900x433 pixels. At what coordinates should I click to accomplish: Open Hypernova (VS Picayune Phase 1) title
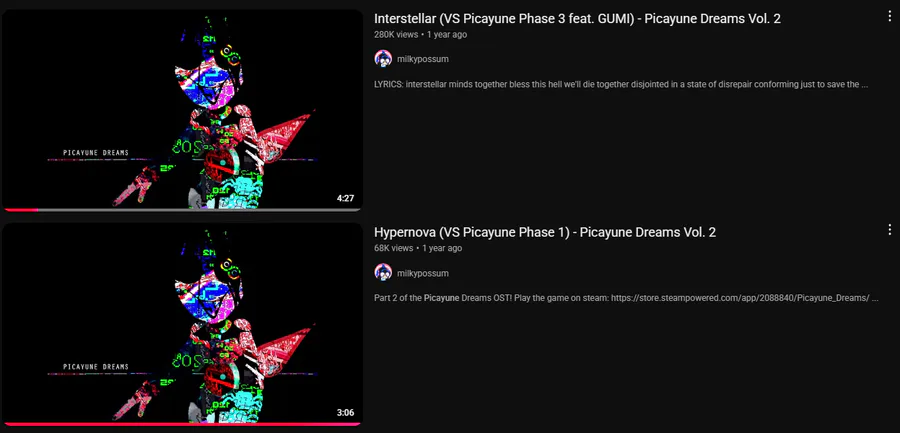[x=545, y=232]
